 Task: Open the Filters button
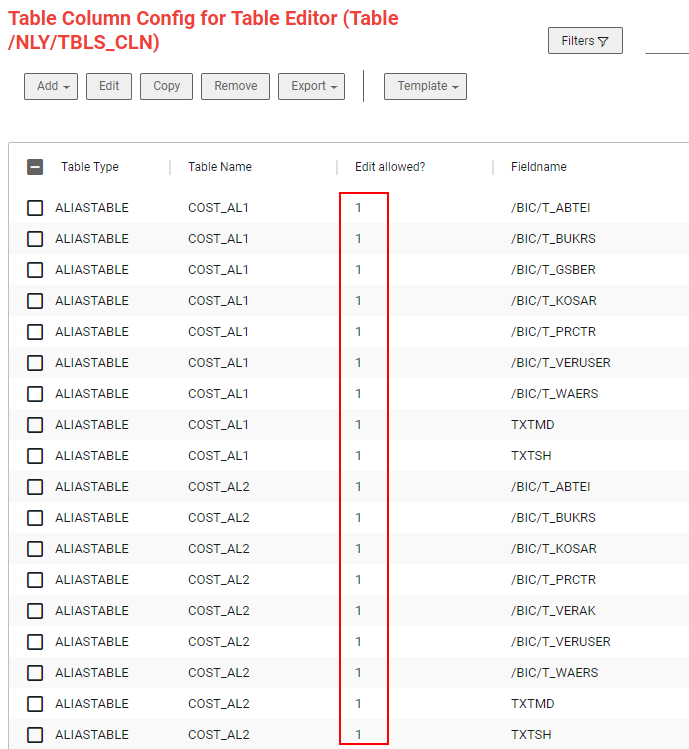tap(585, 41)
